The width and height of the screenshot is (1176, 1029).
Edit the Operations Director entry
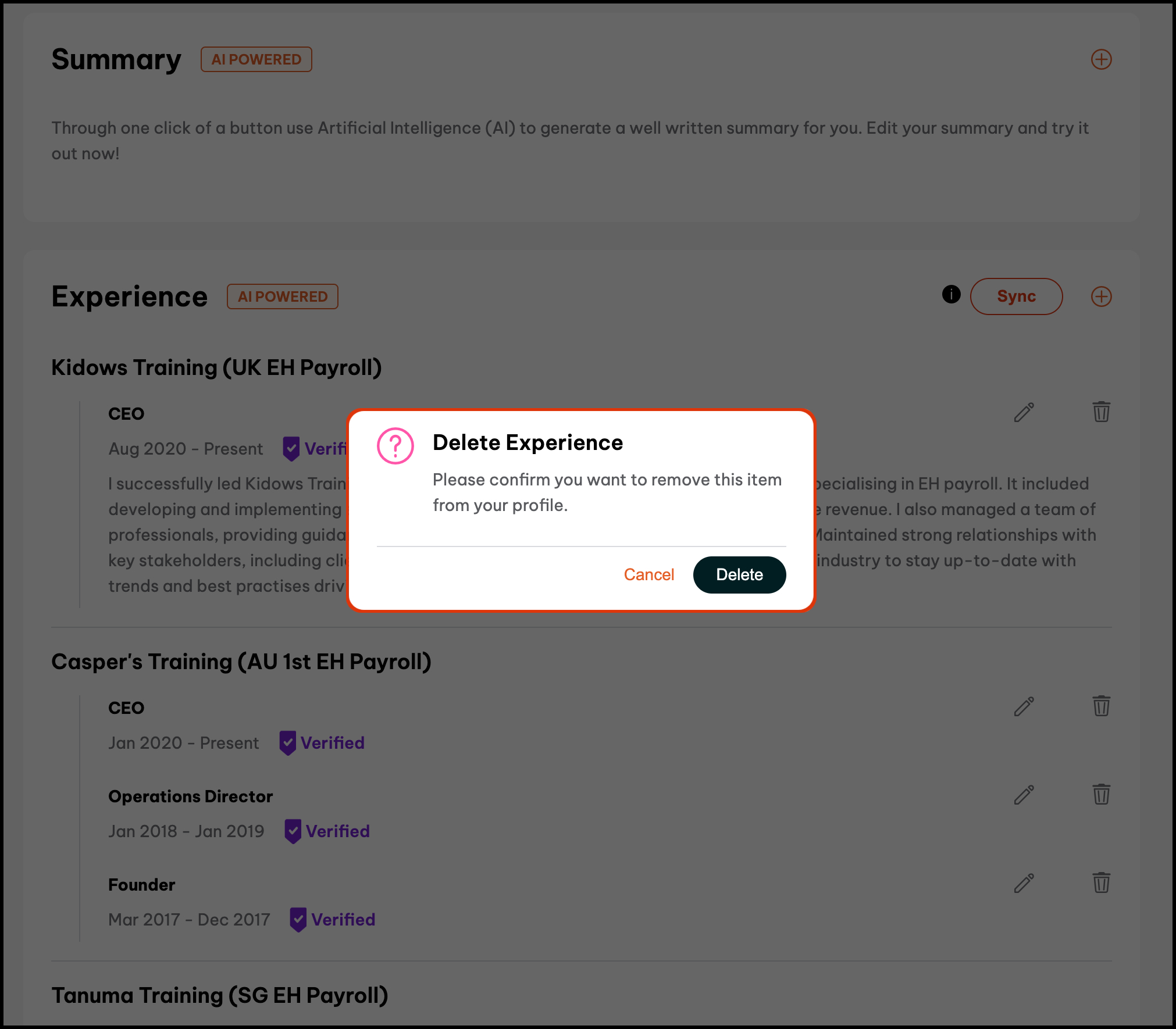1024,795
